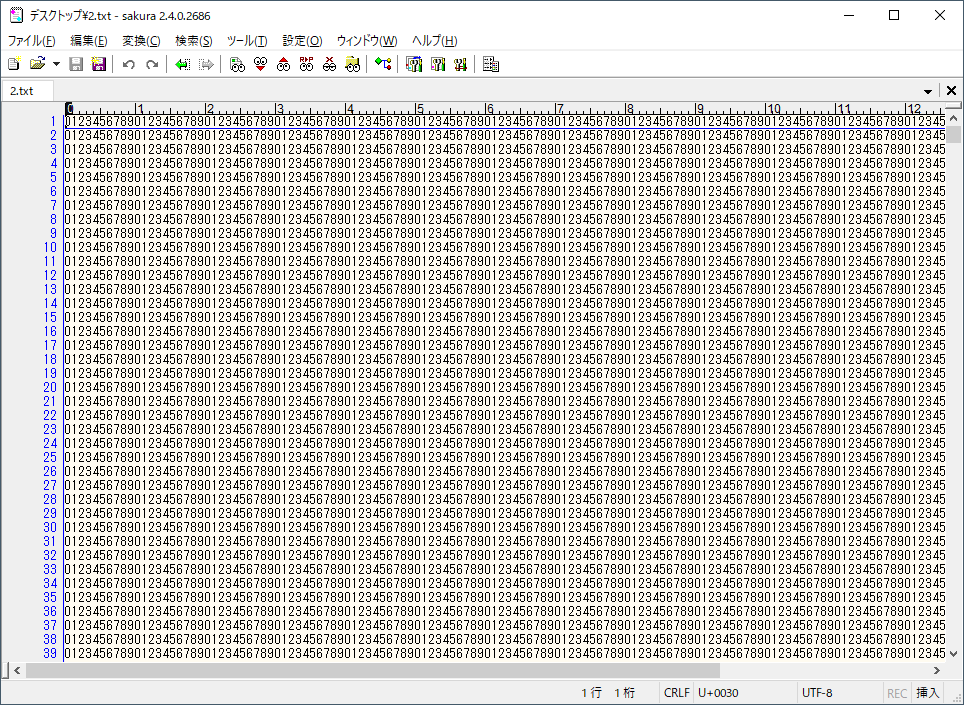Image resolution: width=964 pixels, height=705 pixels.
Task: Open the ツール(T) menu
Action: click(x=247, y=41)
